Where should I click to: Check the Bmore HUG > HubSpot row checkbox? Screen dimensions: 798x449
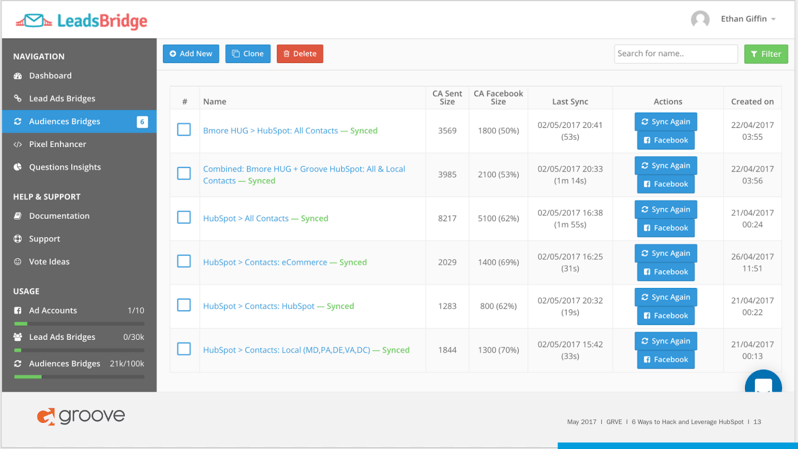point(184,130)
